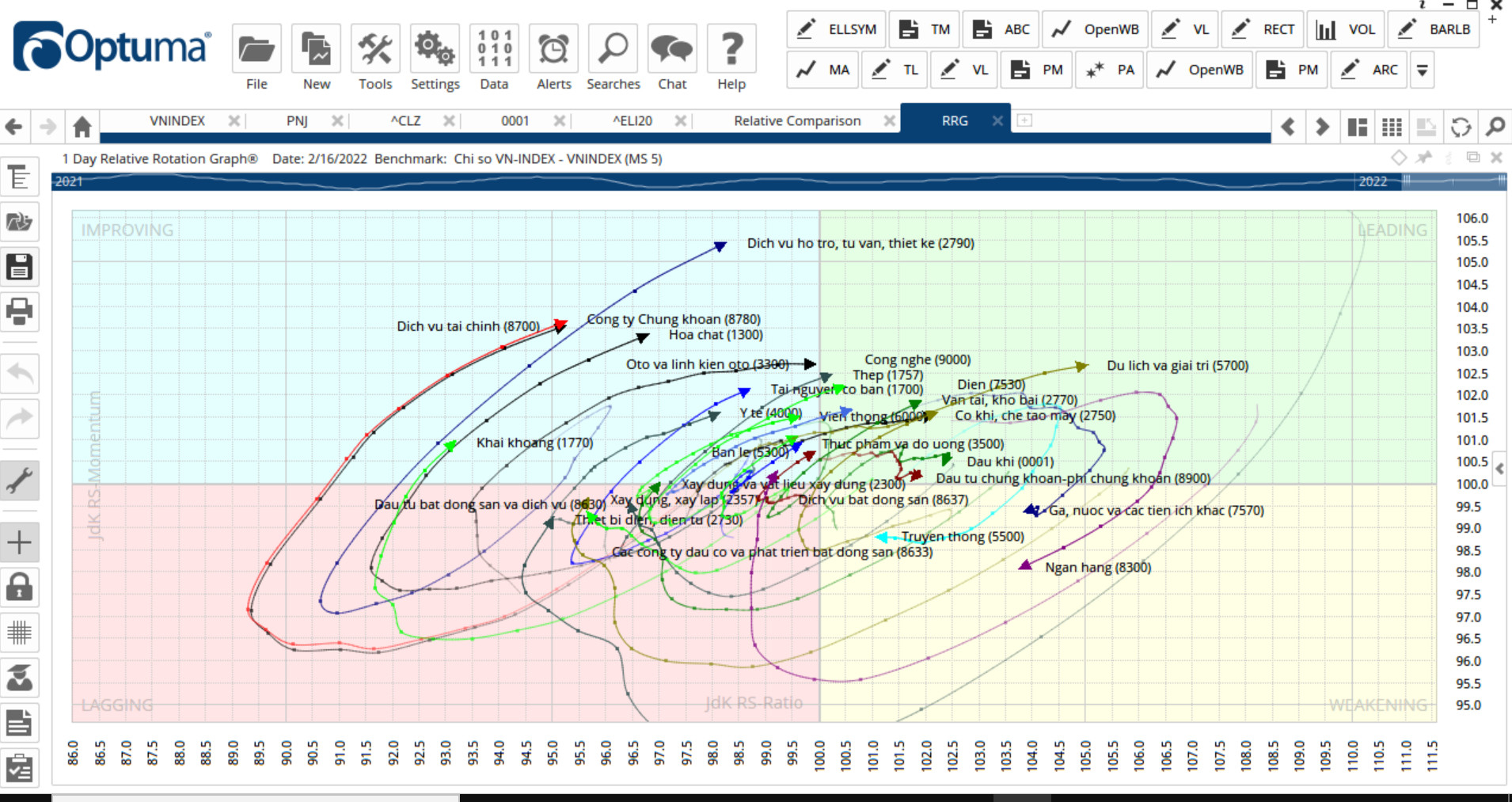Image resolution: width=1512 pixels, height=802 pixels.
Task: Go to the home page icon
Action: click(x=82, y=127)
